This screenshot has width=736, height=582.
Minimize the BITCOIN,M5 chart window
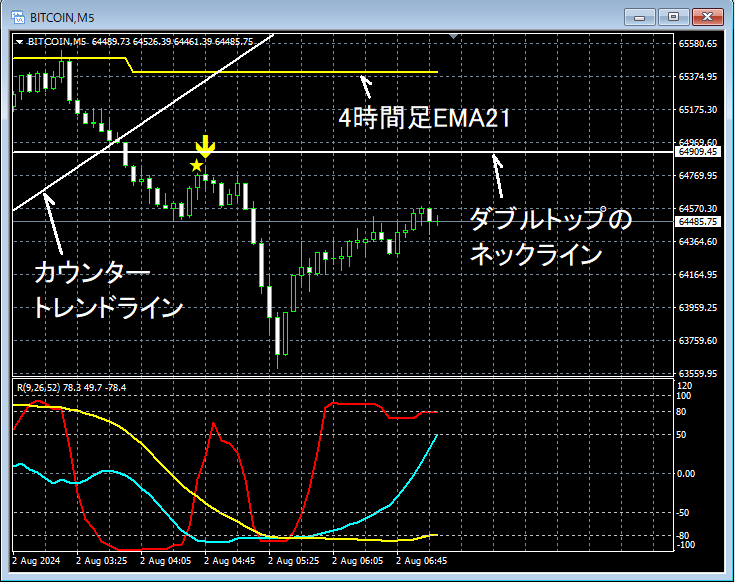click(x=639, y=17)
